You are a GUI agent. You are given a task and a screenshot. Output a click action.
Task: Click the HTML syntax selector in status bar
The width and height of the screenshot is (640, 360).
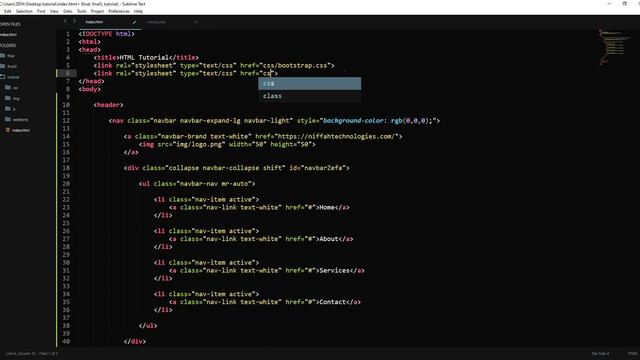pos(632,353)
